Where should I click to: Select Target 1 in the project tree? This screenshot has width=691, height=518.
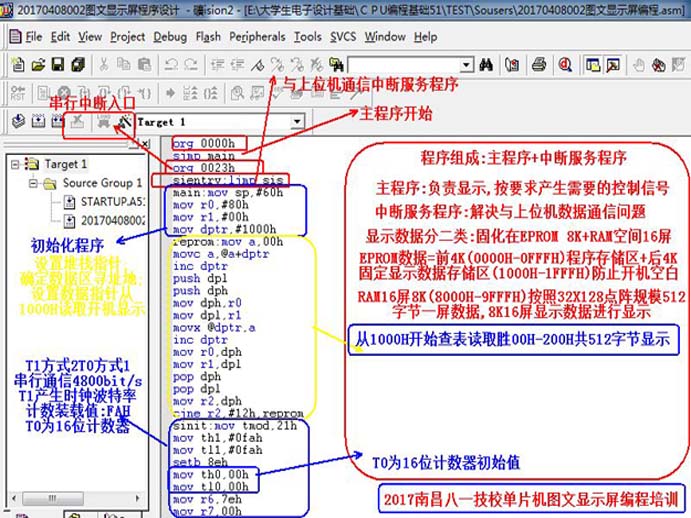[65, 164]
